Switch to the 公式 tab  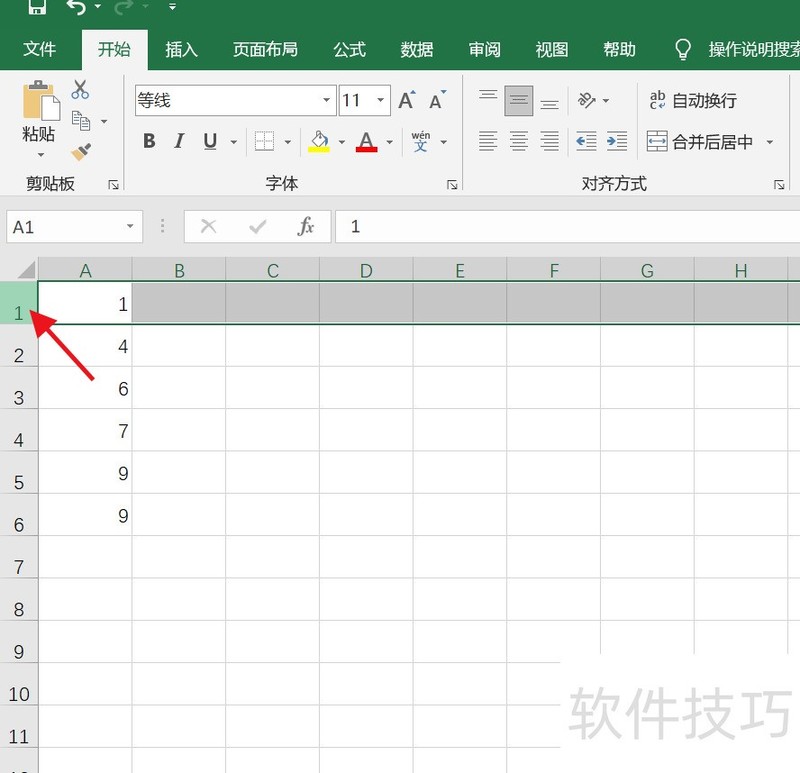(x=349, y=49)
